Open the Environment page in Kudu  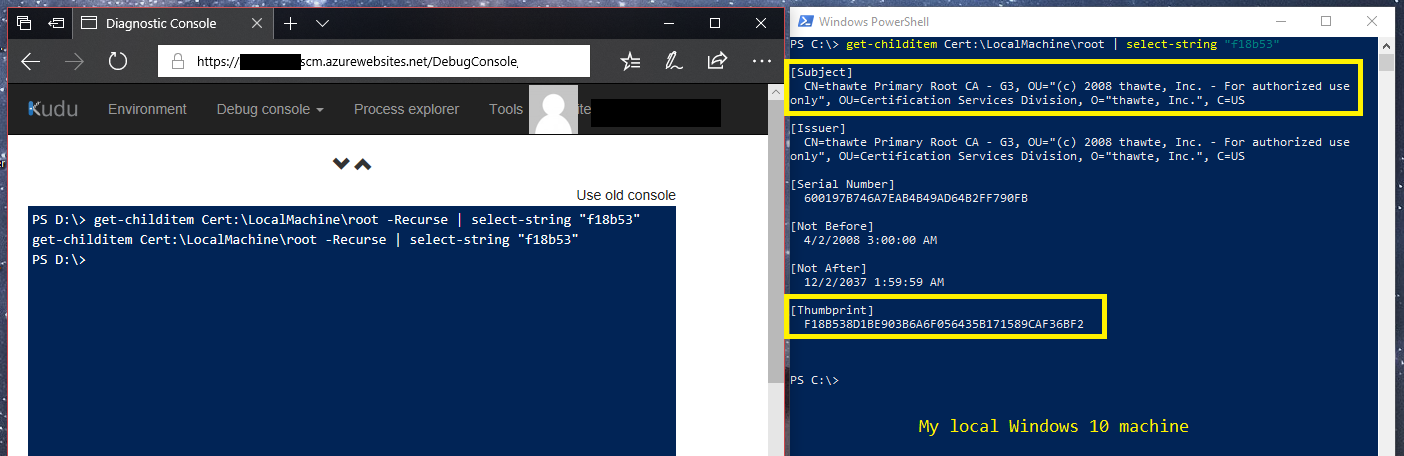tap(147, 109)
